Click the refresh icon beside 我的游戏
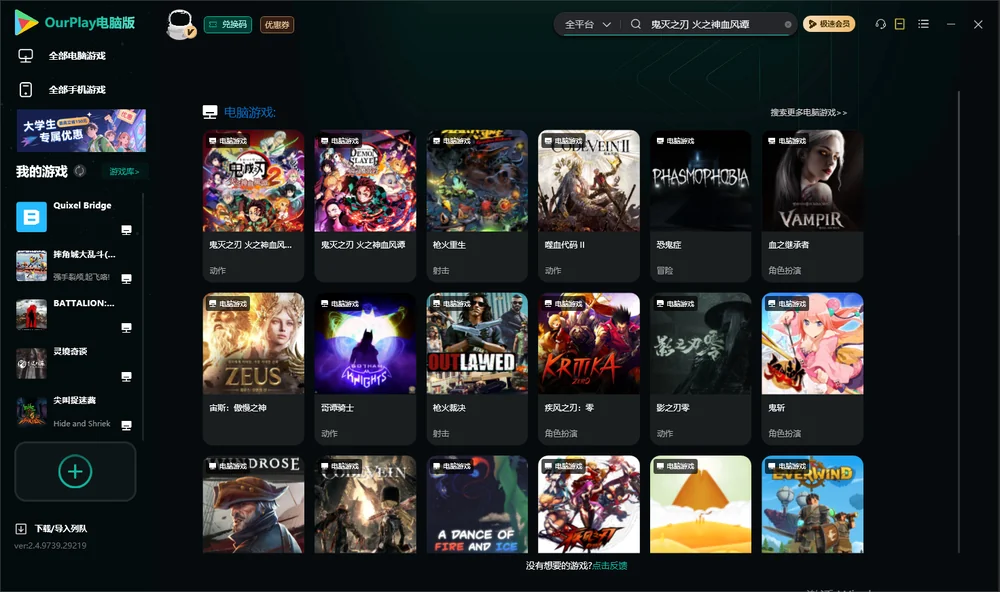Screen dimensions: 1000x592 pos(80,171)
